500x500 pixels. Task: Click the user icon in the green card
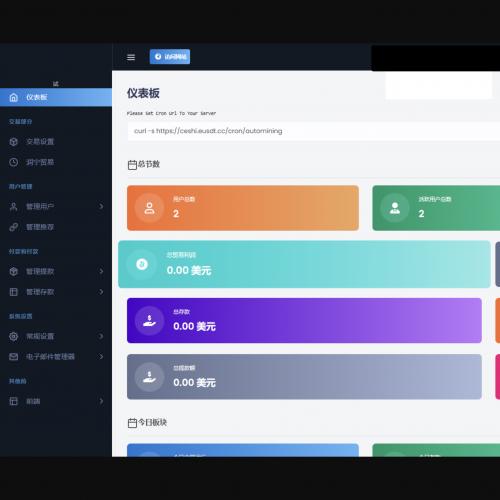point(395,208)
